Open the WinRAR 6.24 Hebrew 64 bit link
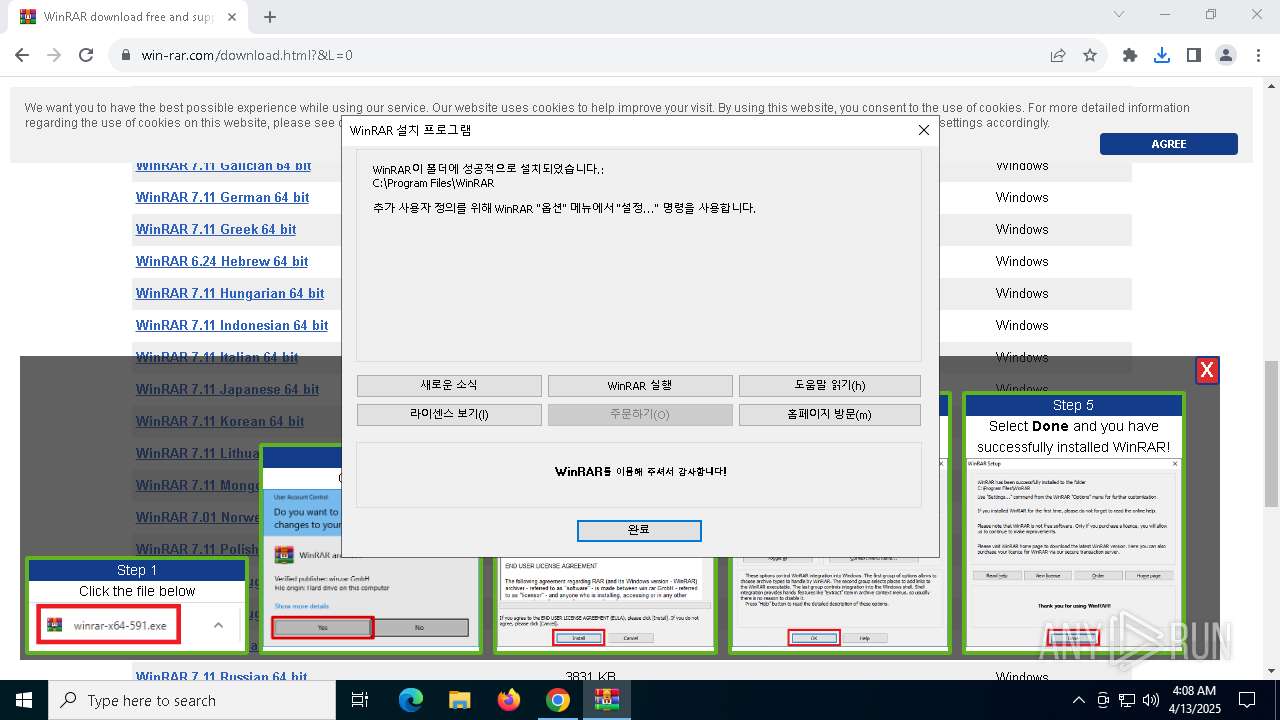The height and width of the screenshot is (720, 1280). (222, 261)
